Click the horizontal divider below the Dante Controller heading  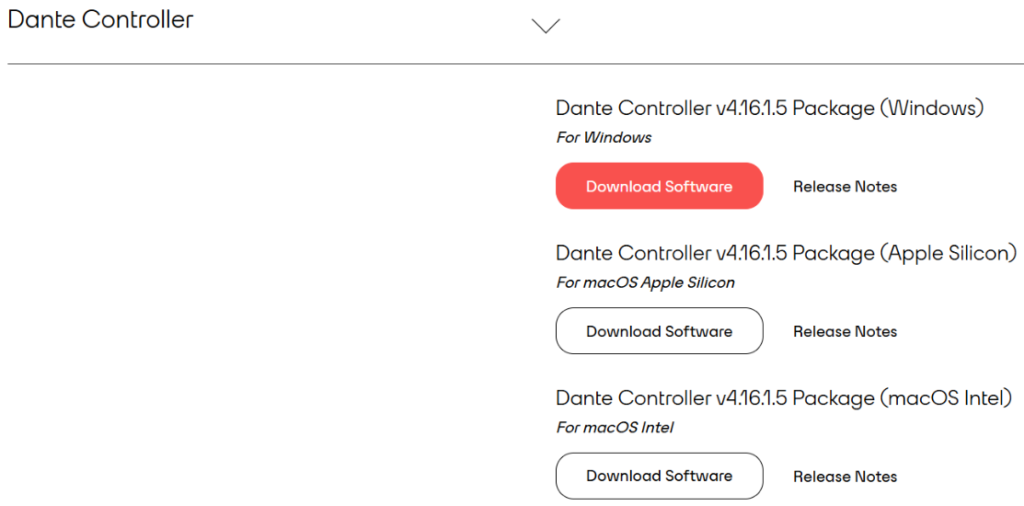pyautogui.click(x=515, y=64)
